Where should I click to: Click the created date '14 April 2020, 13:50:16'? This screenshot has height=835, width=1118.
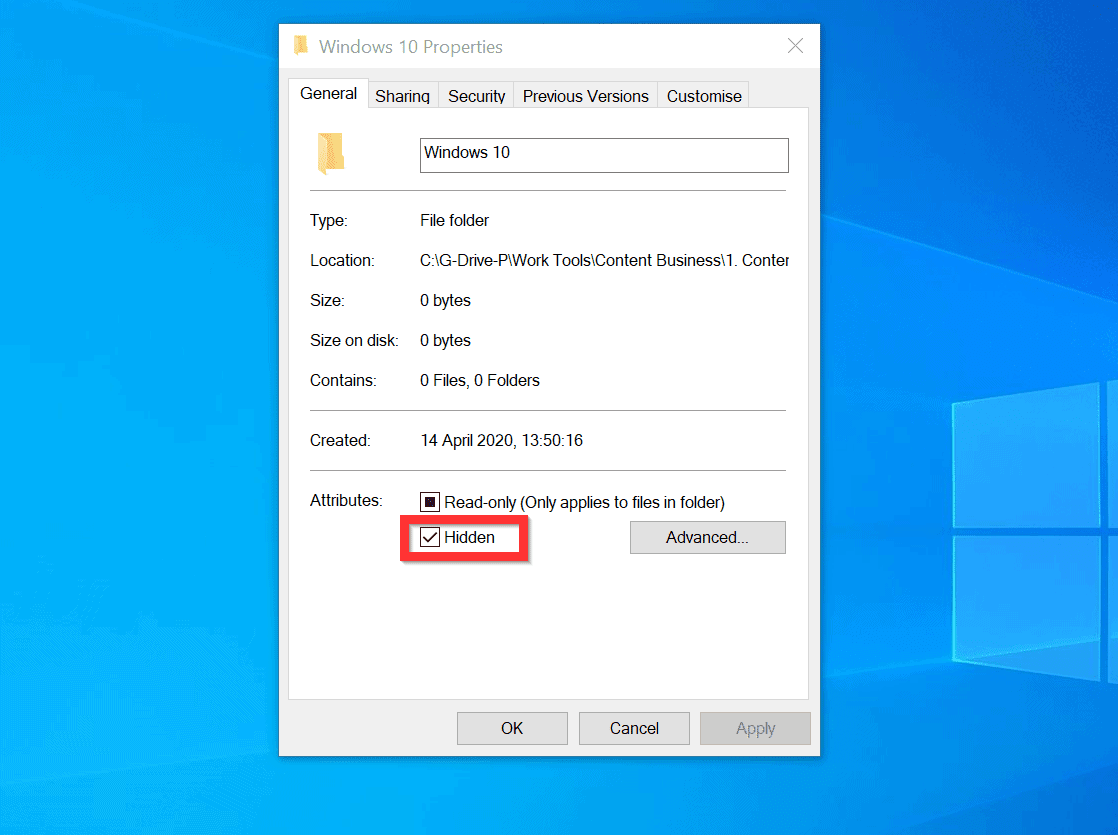point(501,441)
